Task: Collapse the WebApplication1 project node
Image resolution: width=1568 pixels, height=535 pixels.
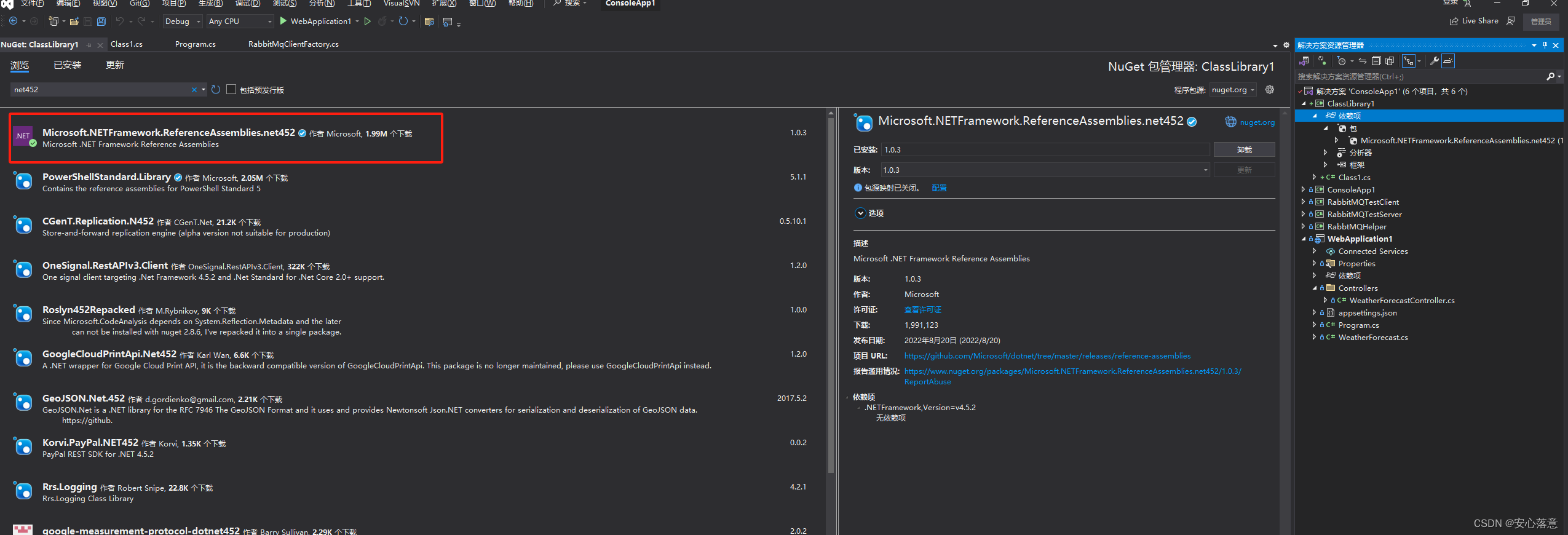Action: (x=1304, y=239)
